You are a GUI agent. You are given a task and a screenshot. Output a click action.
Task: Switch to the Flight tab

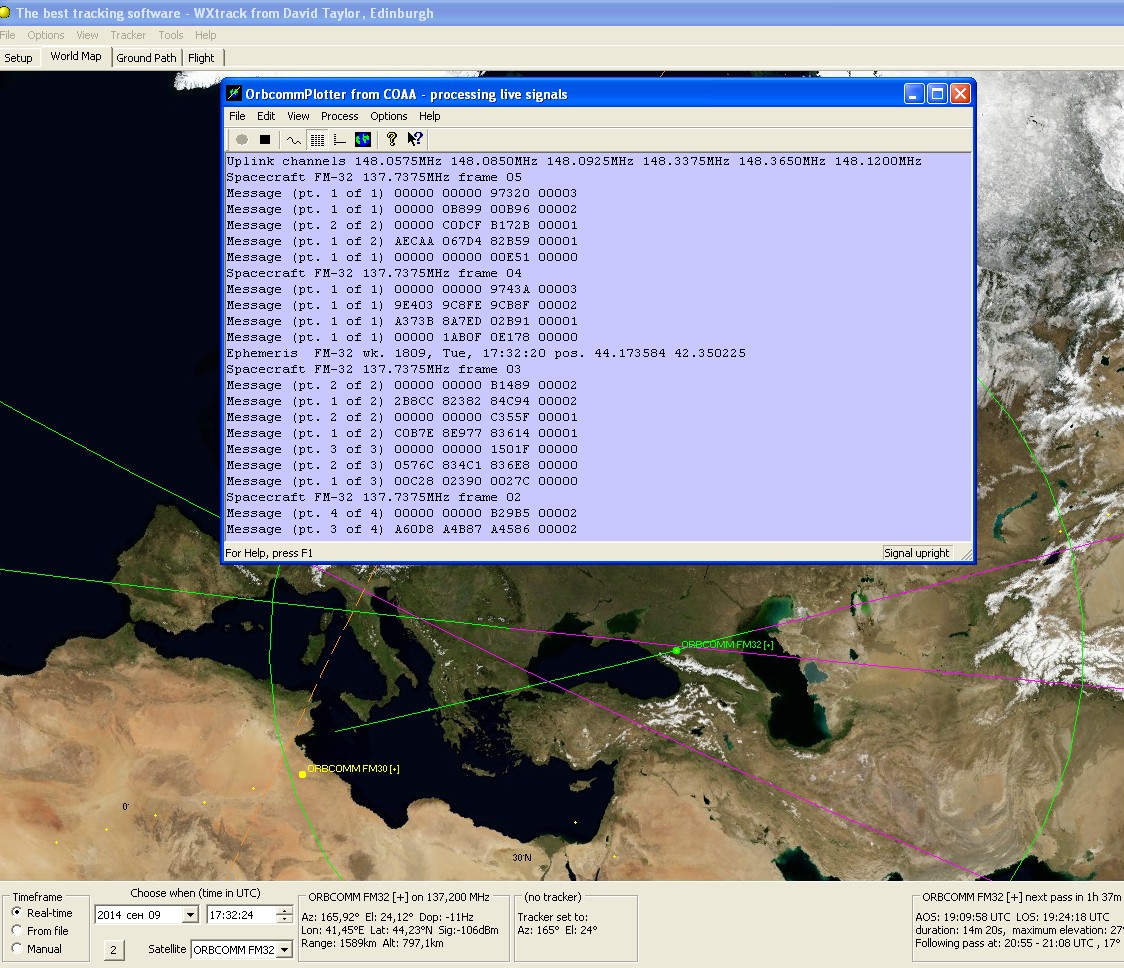click(201, 58)
